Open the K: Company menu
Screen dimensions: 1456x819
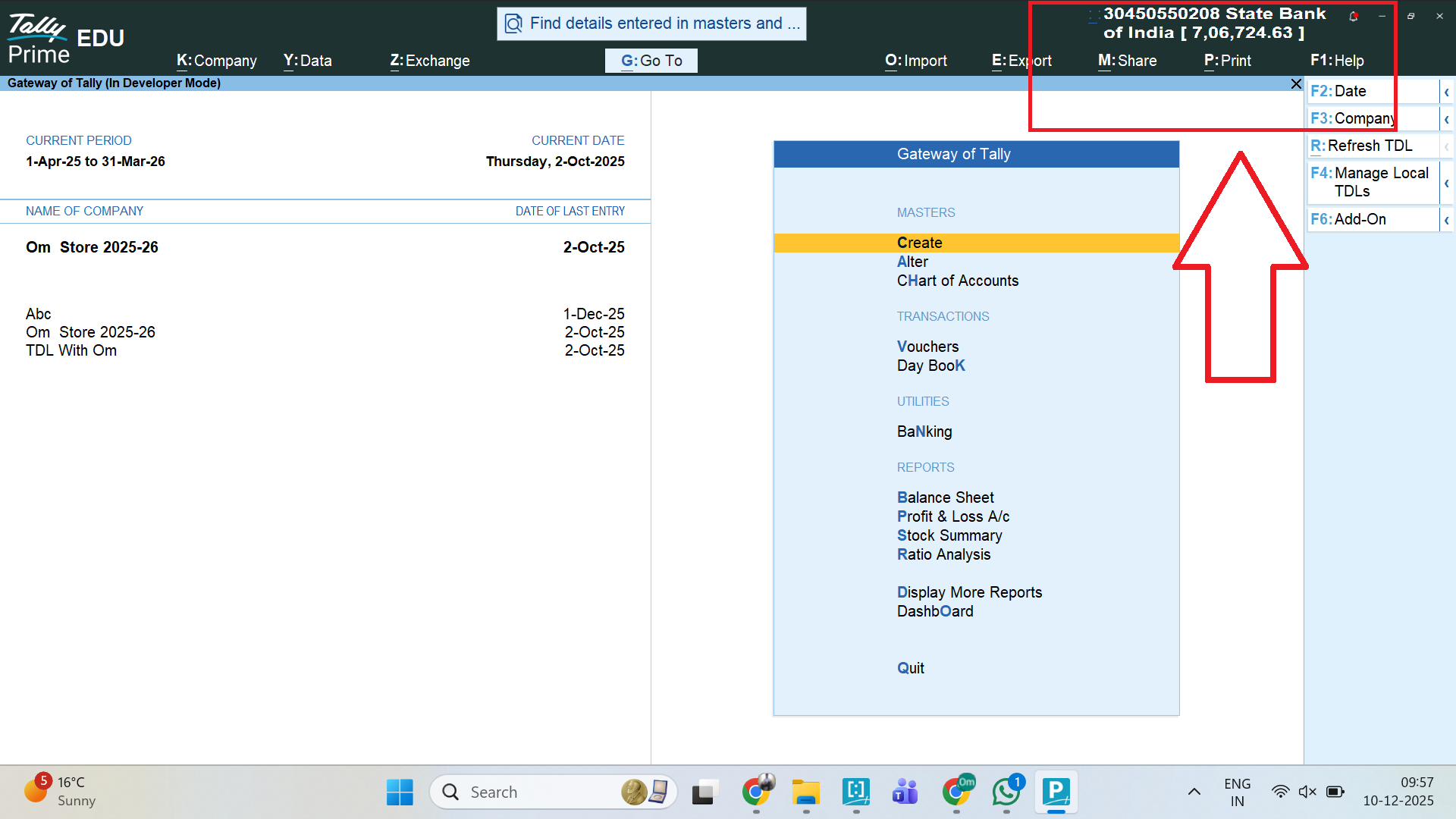click(x=216, y=61)
